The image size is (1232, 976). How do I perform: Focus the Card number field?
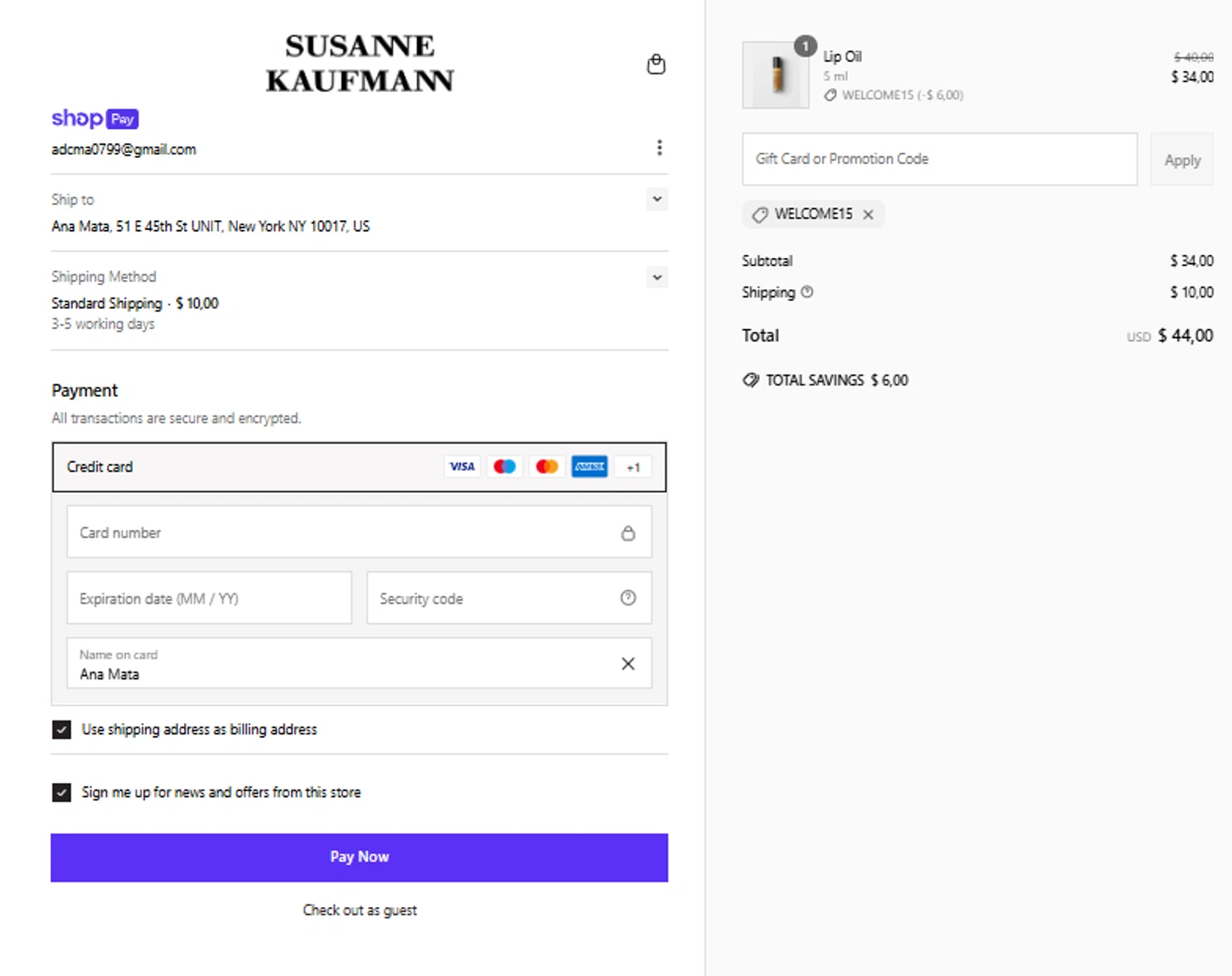359,532
